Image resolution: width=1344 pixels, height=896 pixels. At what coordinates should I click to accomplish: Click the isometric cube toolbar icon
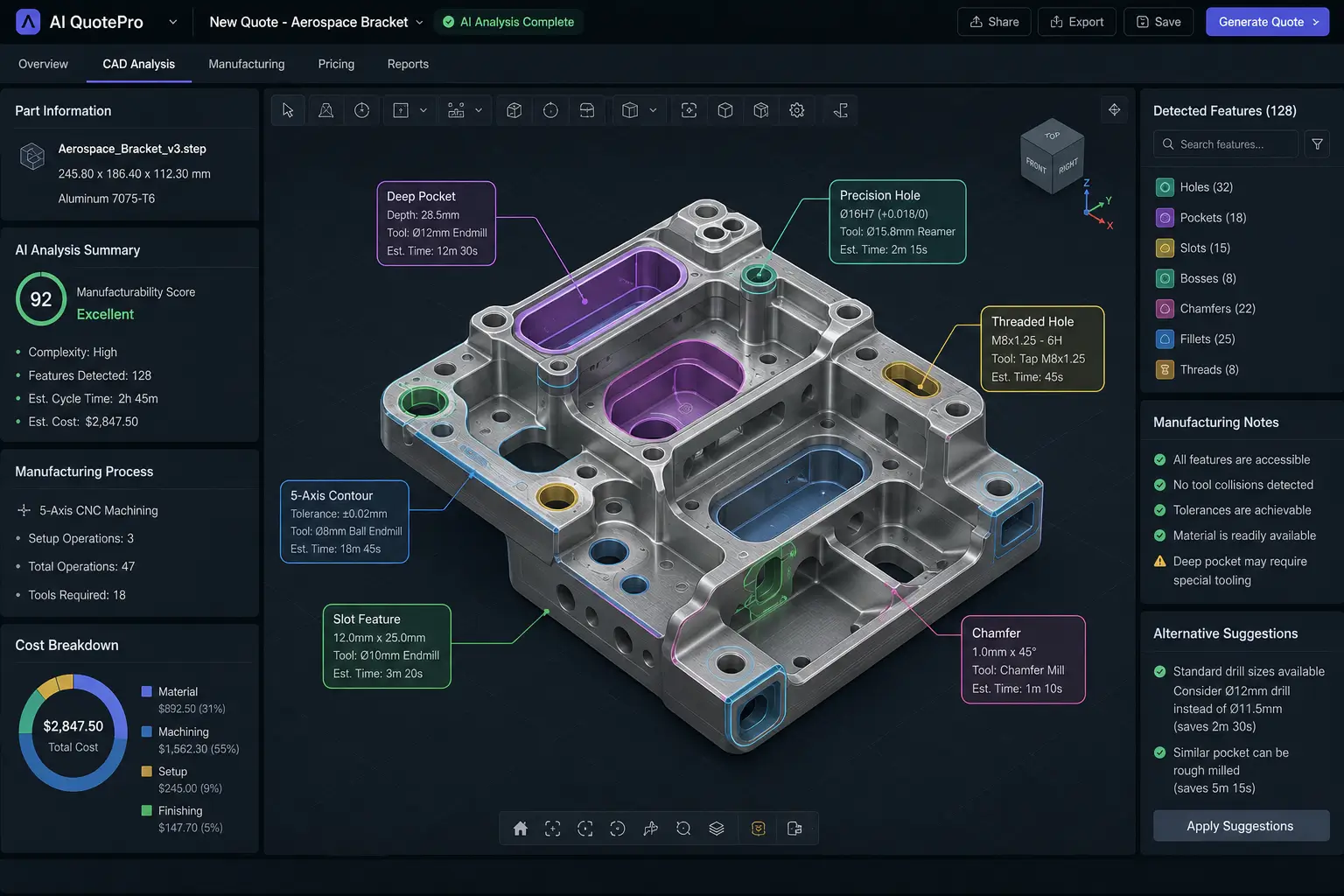coord(514,110)
